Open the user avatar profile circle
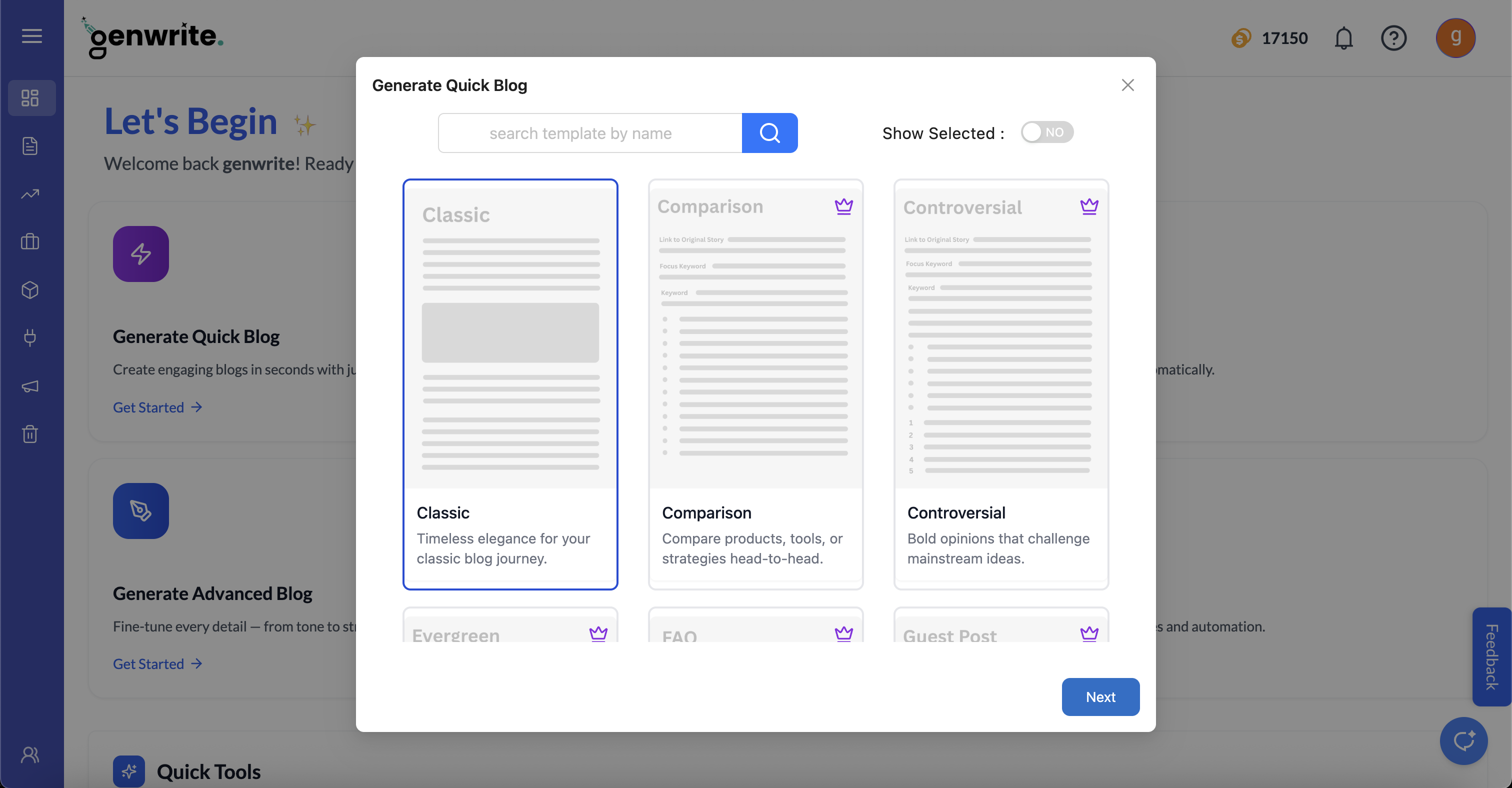This screenshot has height=788, width=1512. tap(1456, 37)
